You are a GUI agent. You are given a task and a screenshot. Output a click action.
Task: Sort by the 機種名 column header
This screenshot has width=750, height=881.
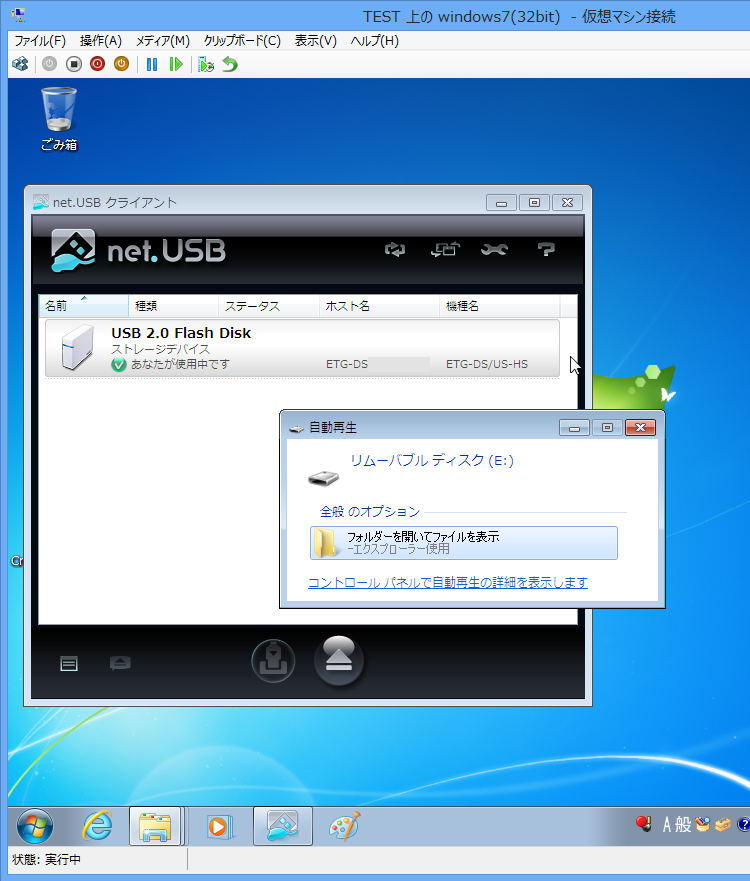[x=499, y=306]
